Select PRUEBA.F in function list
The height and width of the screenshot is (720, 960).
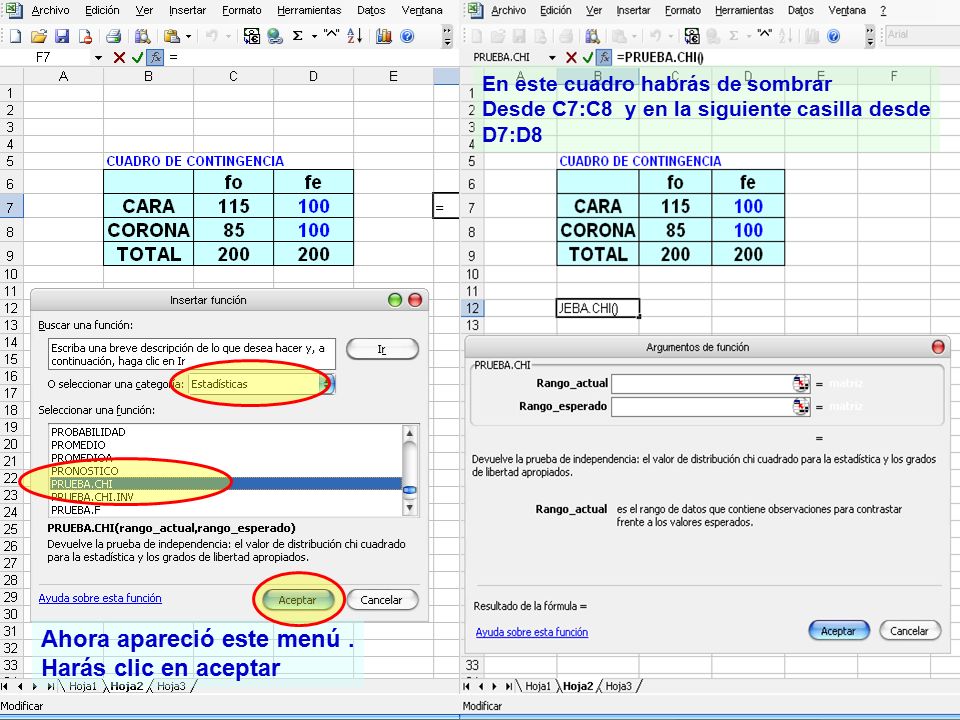(x=225, y=510)
